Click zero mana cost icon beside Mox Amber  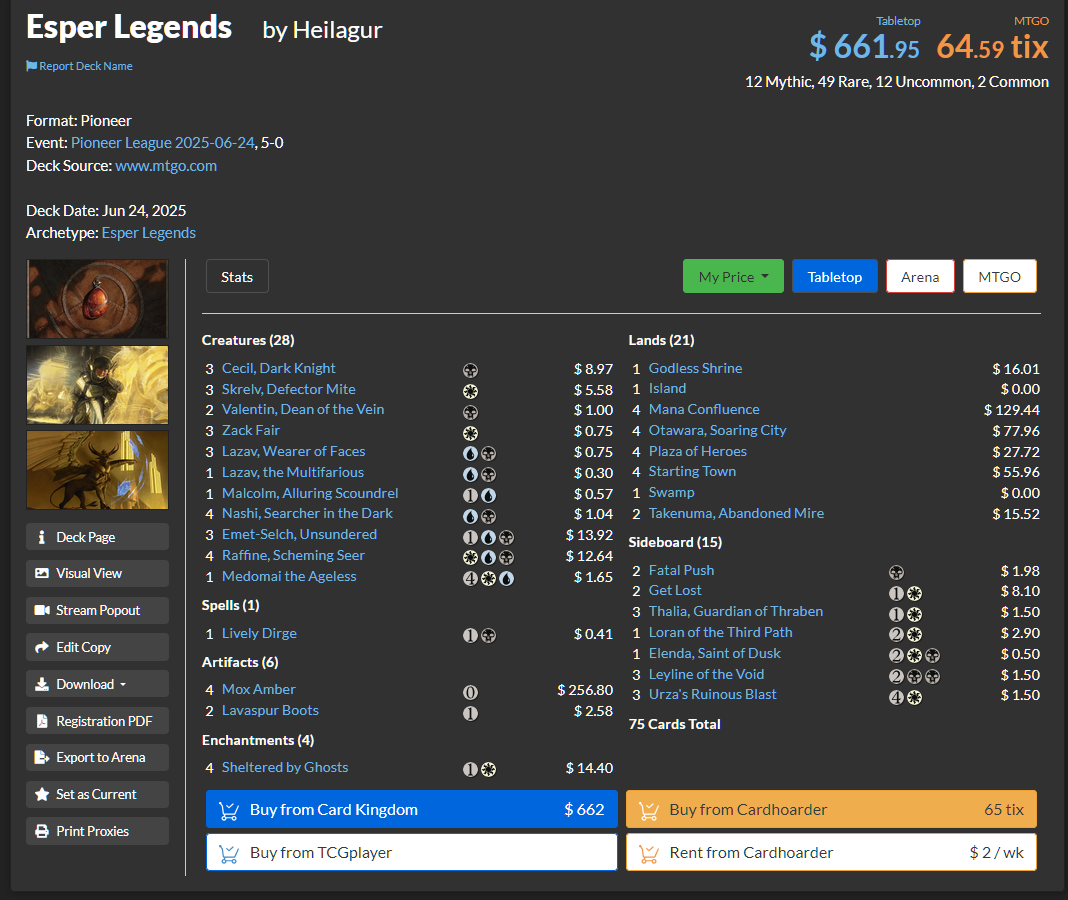click(x=470, y=693)
